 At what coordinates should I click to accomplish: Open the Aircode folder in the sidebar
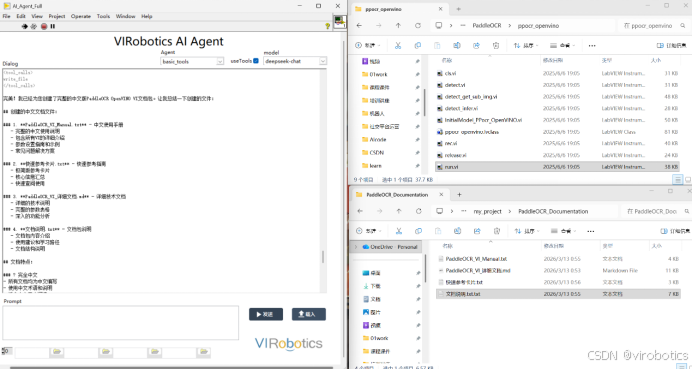tap(378, 140)
